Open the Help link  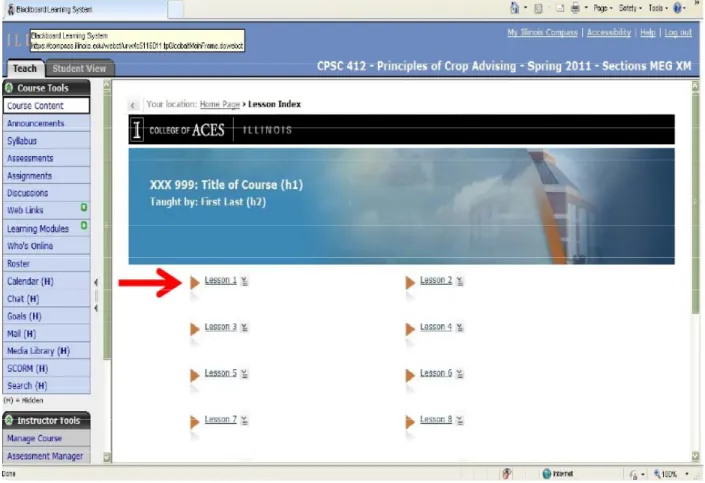point(647,32)
